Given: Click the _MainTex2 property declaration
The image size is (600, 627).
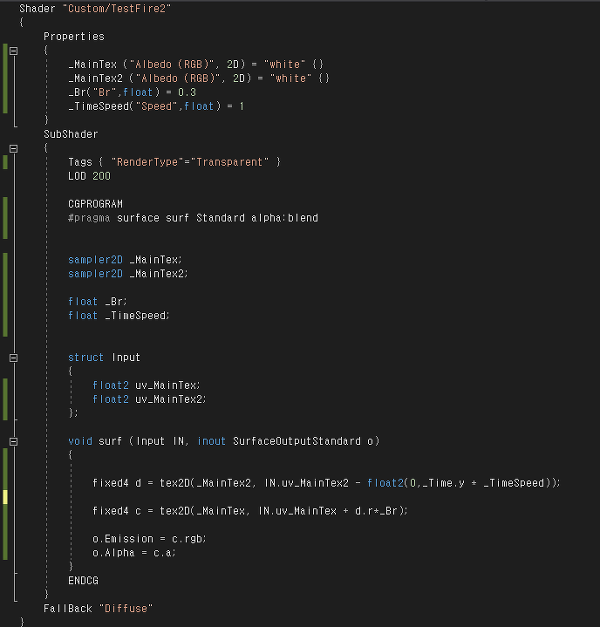Looking at the screenshot, I should (x=198, y=78).
